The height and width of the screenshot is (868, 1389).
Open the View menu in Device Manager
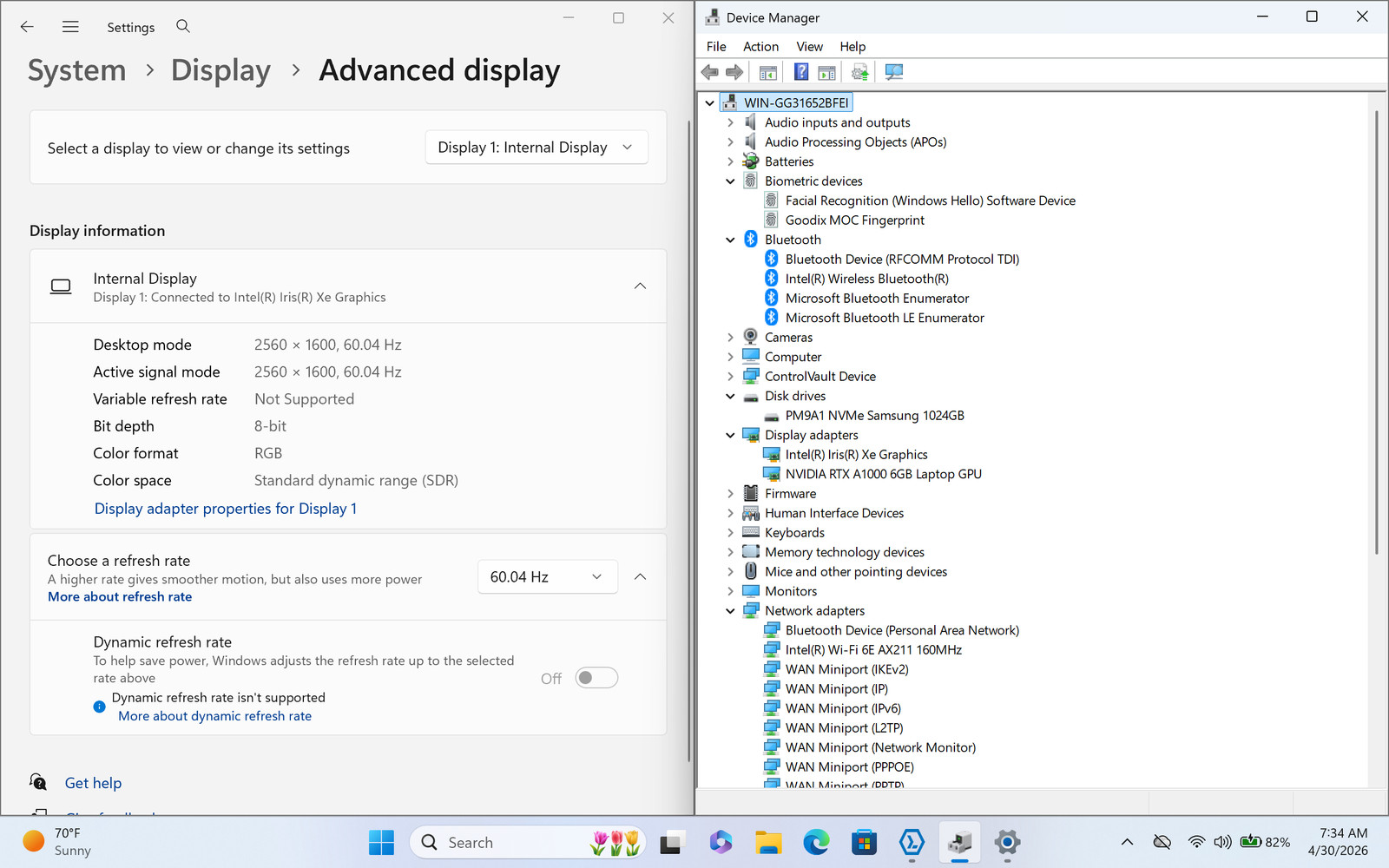tap(809, 46)
